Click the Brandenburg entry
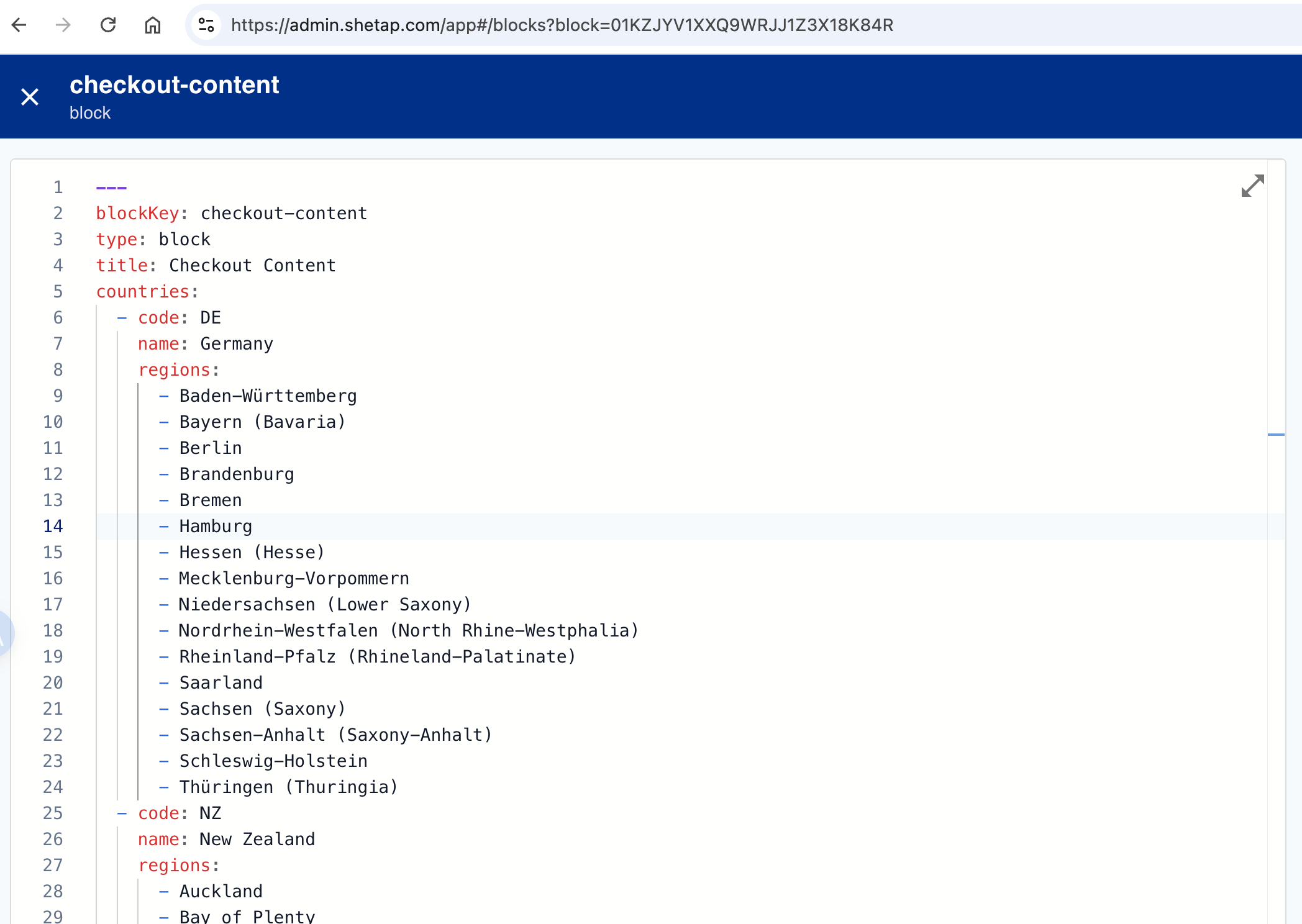 pyautogui.click(x=237, y=474)
